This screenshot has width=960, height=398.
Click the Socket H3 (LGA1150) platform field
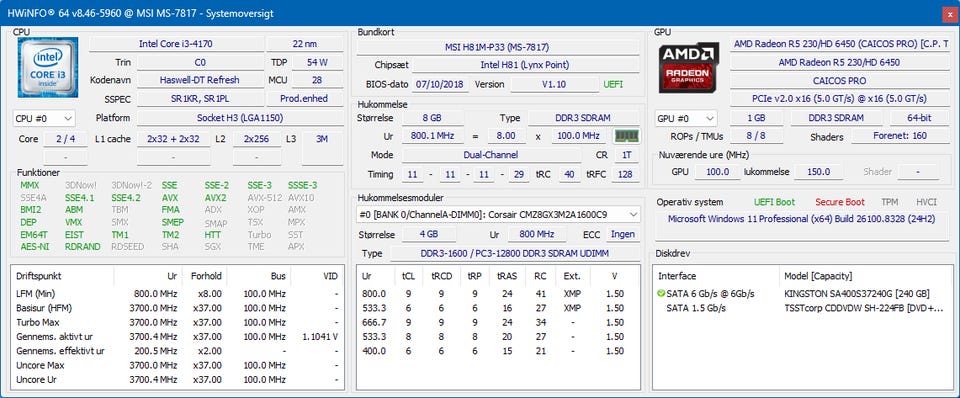(240, 118)
